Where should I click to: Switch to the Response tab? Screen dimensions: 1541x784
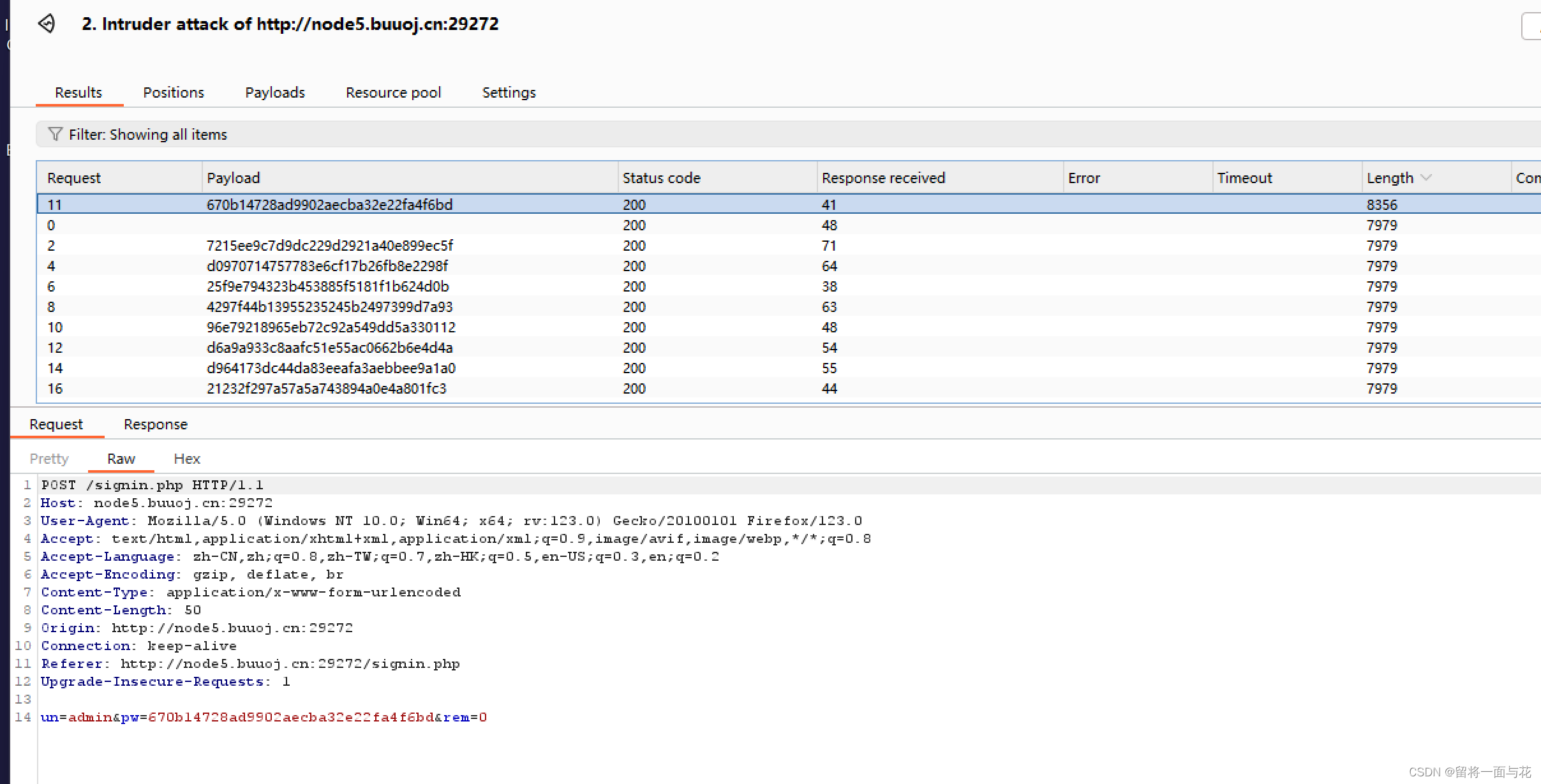click(155, 424)
